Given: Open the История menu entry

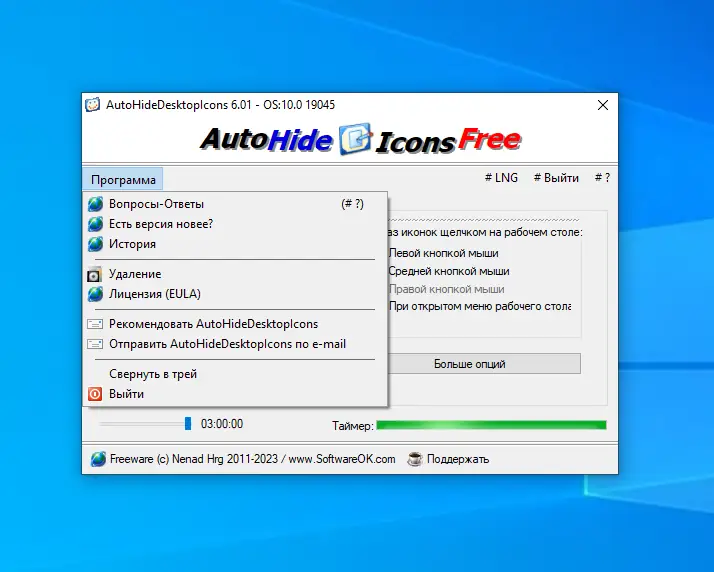Looking at the screenshot, I should point(235,244).
